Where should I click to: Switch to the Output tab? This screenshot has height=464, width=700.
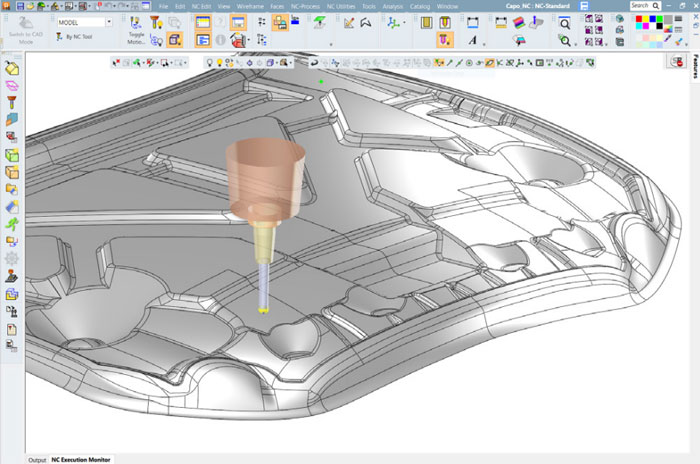tap(37, 460)
